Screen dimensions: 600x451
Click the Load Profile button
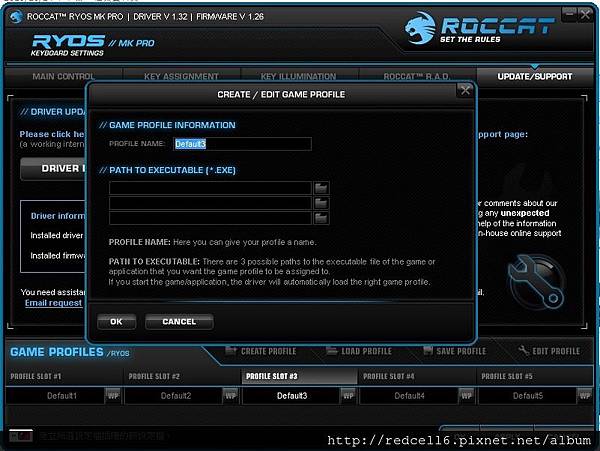[359, 351]
